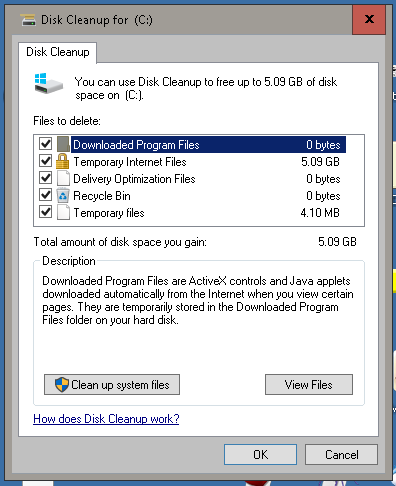
Task: Toggle the Recycle Bin checkbox
Action: point(45,195)
